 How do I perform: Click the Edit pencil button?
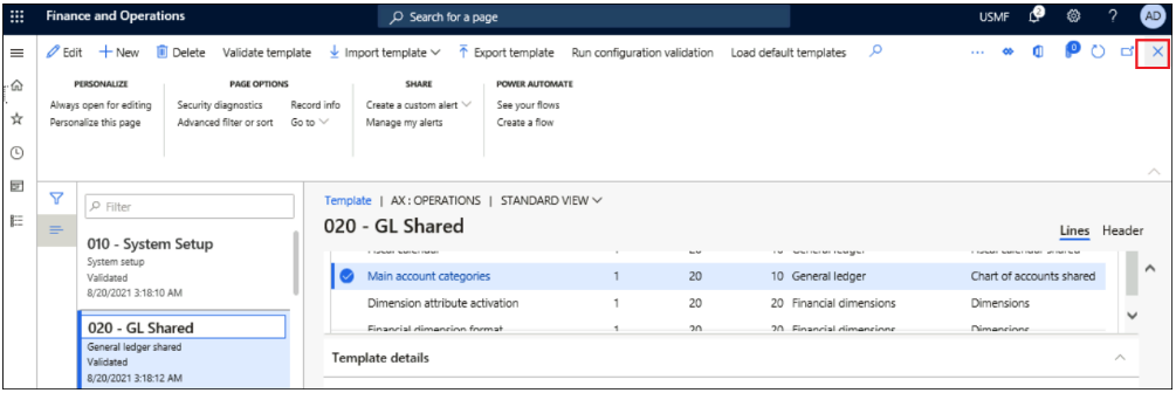pos(64,52)
